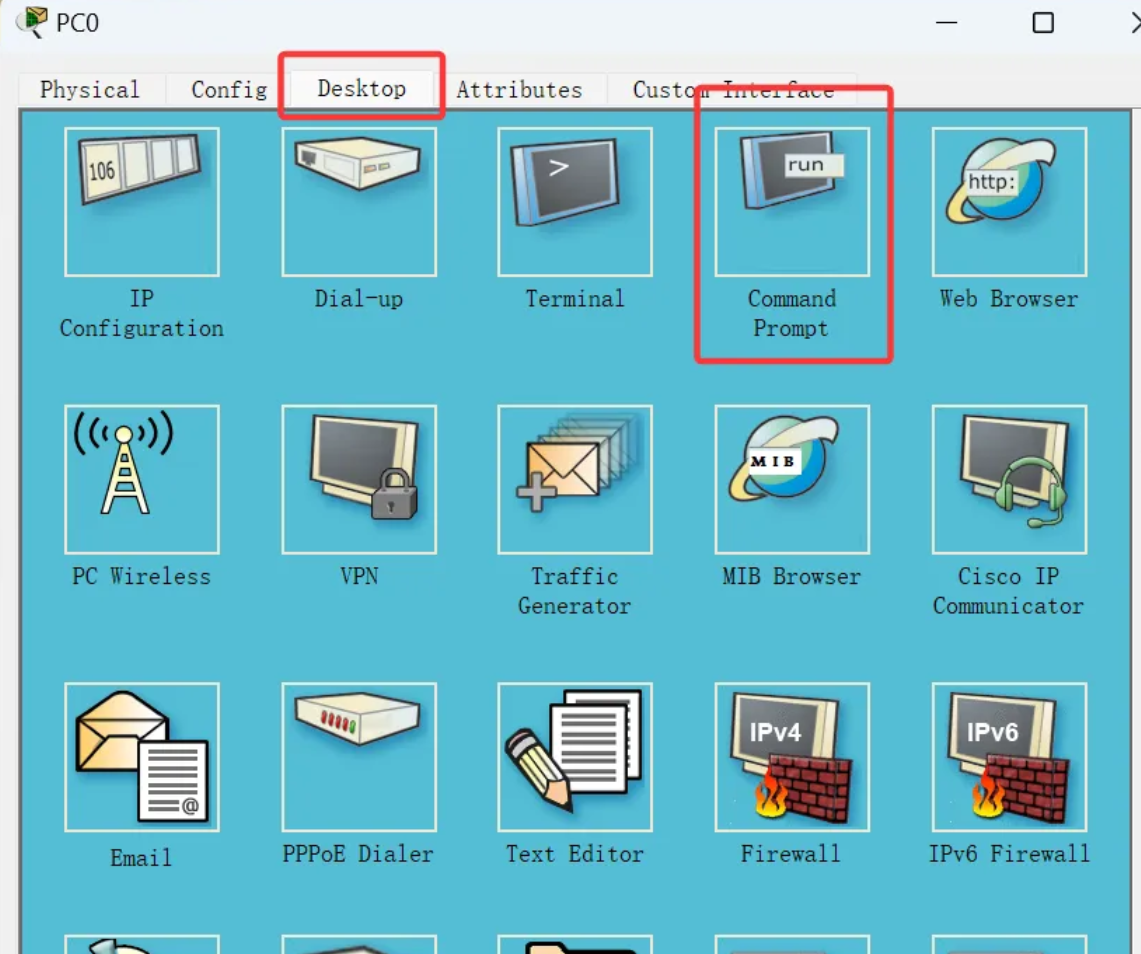Launch the Web Browser app
This screenshot has width=1141, height=954.
pos(1009,202)
